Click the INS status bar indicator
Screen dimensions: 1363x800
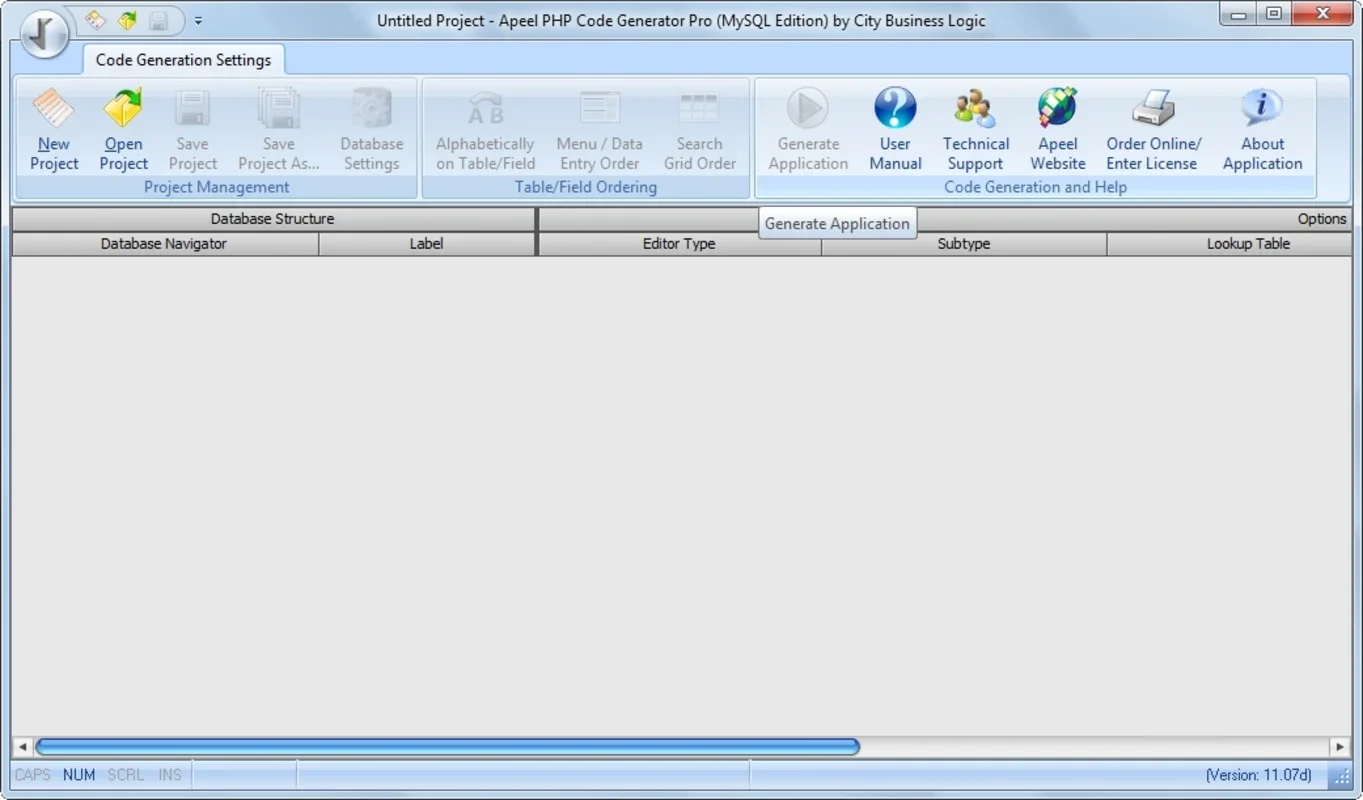(170, 775)
